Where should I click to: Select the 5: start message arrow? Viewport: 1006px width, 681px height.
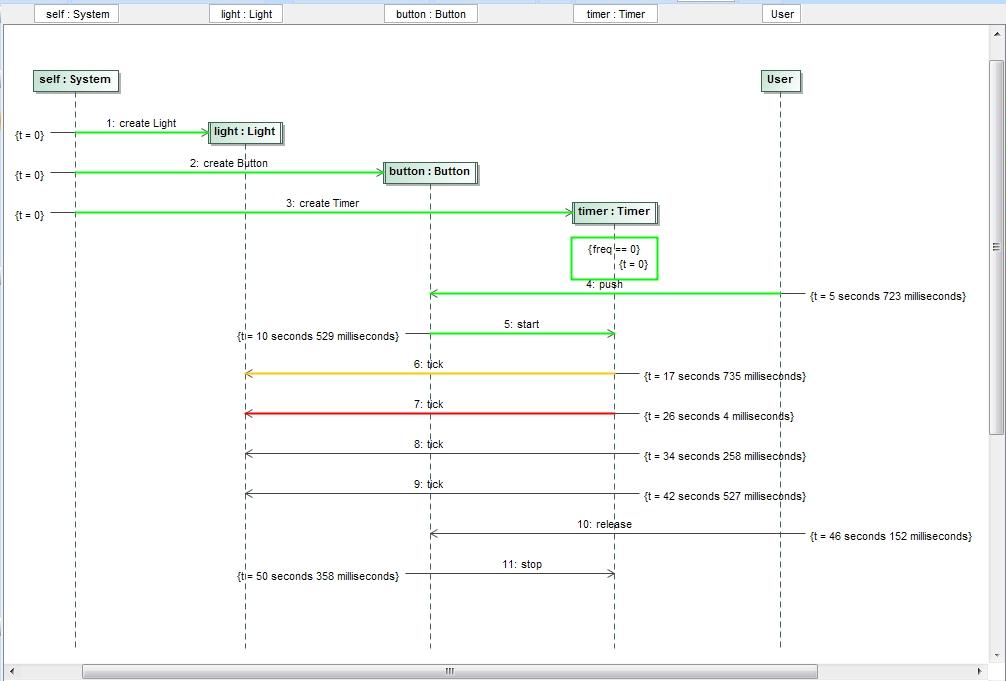tap(520, 333)
